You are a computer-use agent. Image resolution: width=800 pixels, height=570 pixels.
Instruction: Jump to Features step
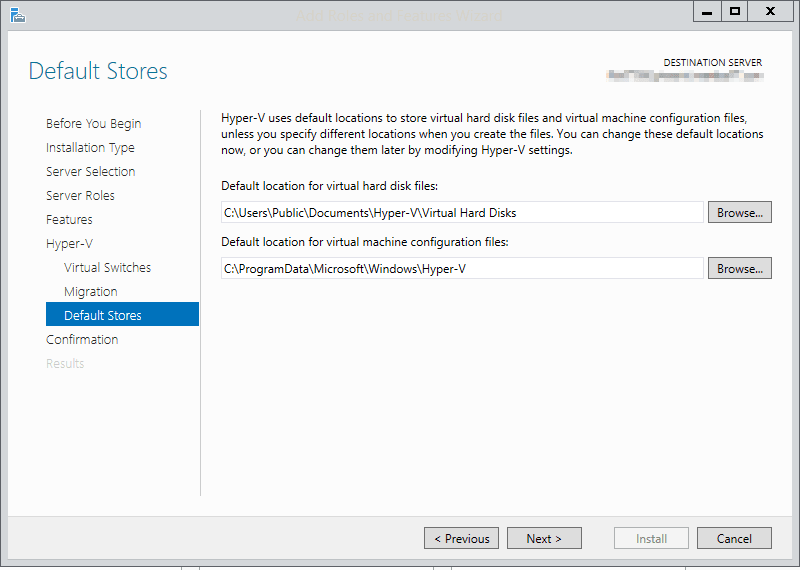click(69, 219)
